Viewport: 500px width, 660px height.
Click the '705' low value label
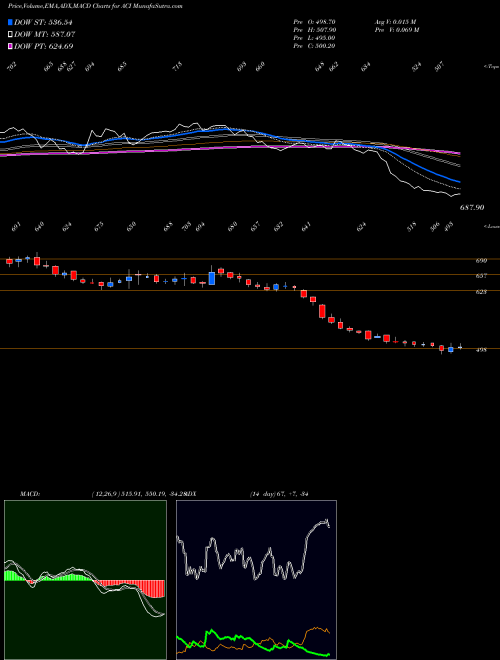[x=186, y=227]
